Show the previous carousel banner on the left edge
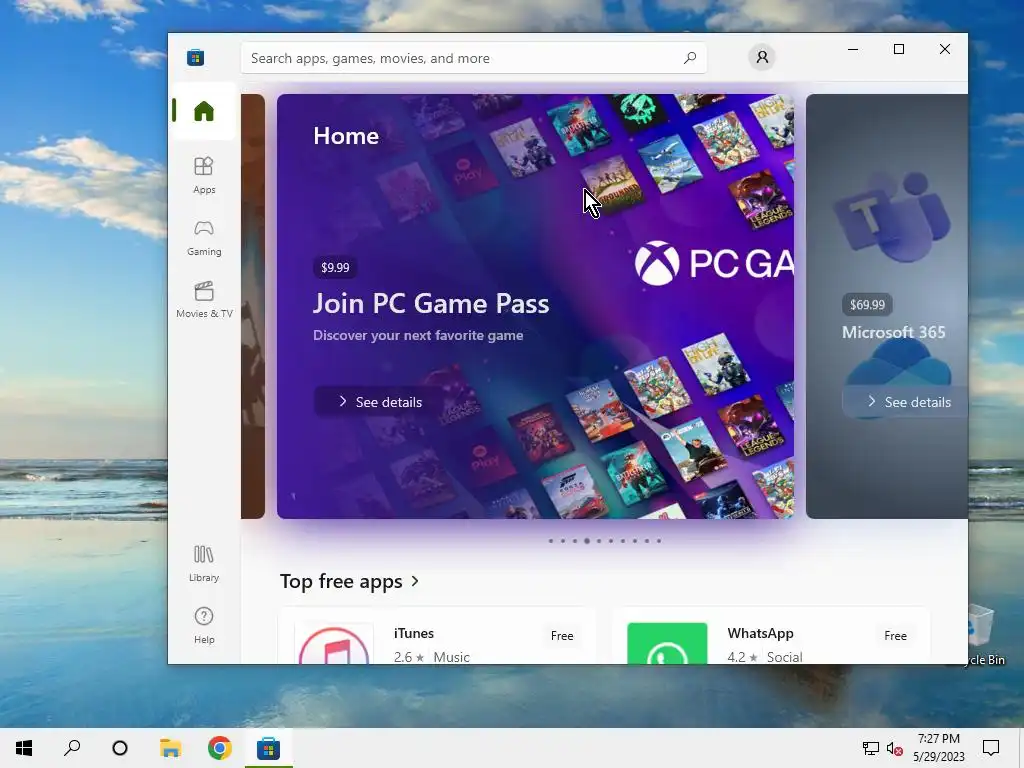The height and width of the screenshot is (768, 1024). pos(253,306)
